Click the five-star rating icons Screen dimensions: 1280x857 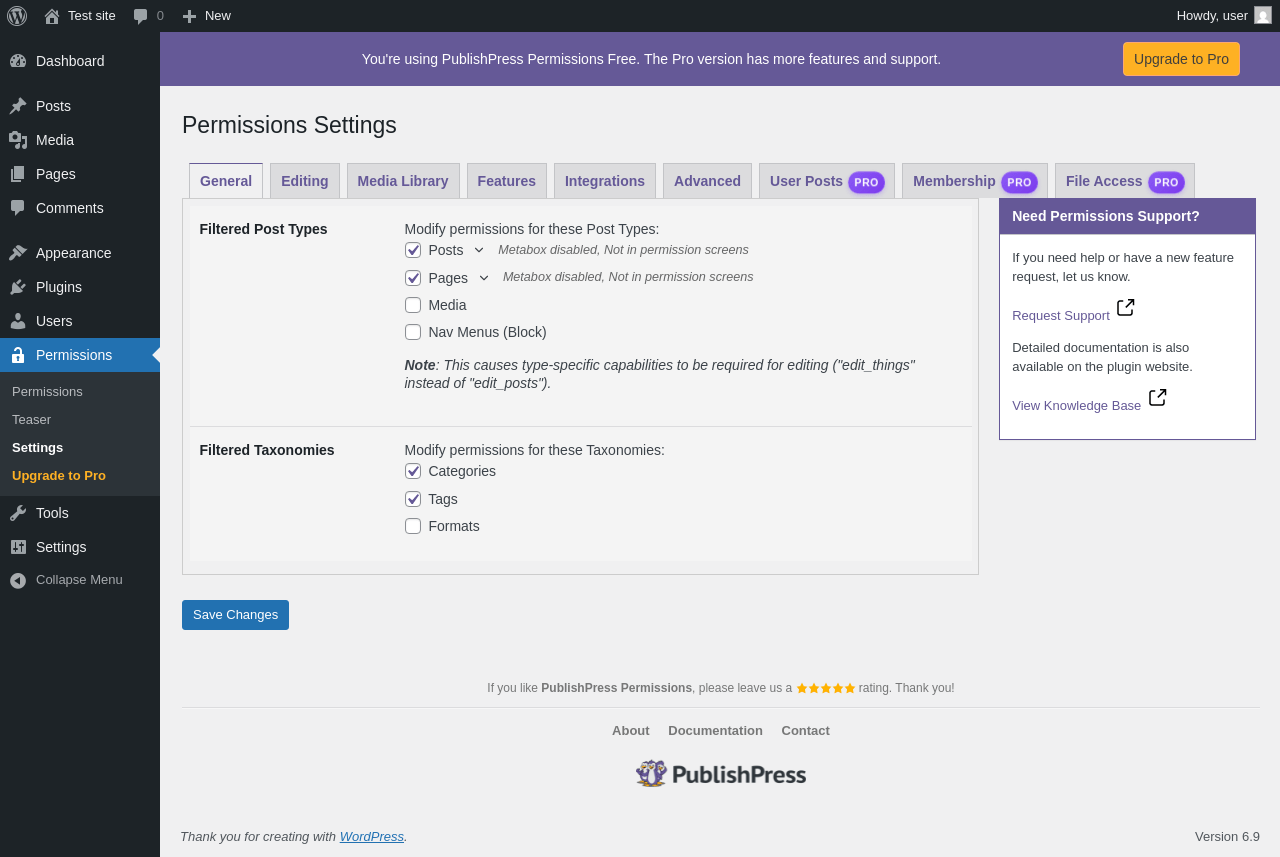tap(826, 688)
